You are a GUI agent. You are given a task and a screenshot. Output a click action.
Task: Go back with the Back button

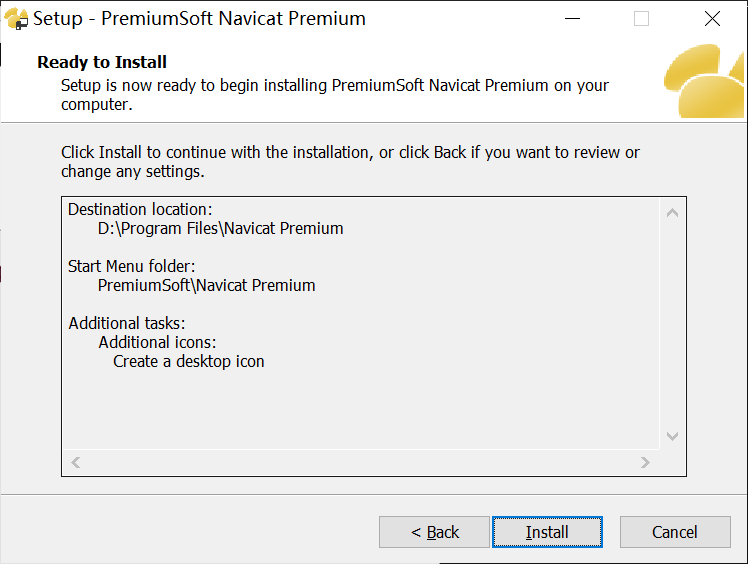pyautogui.click(x=434, y=532)
